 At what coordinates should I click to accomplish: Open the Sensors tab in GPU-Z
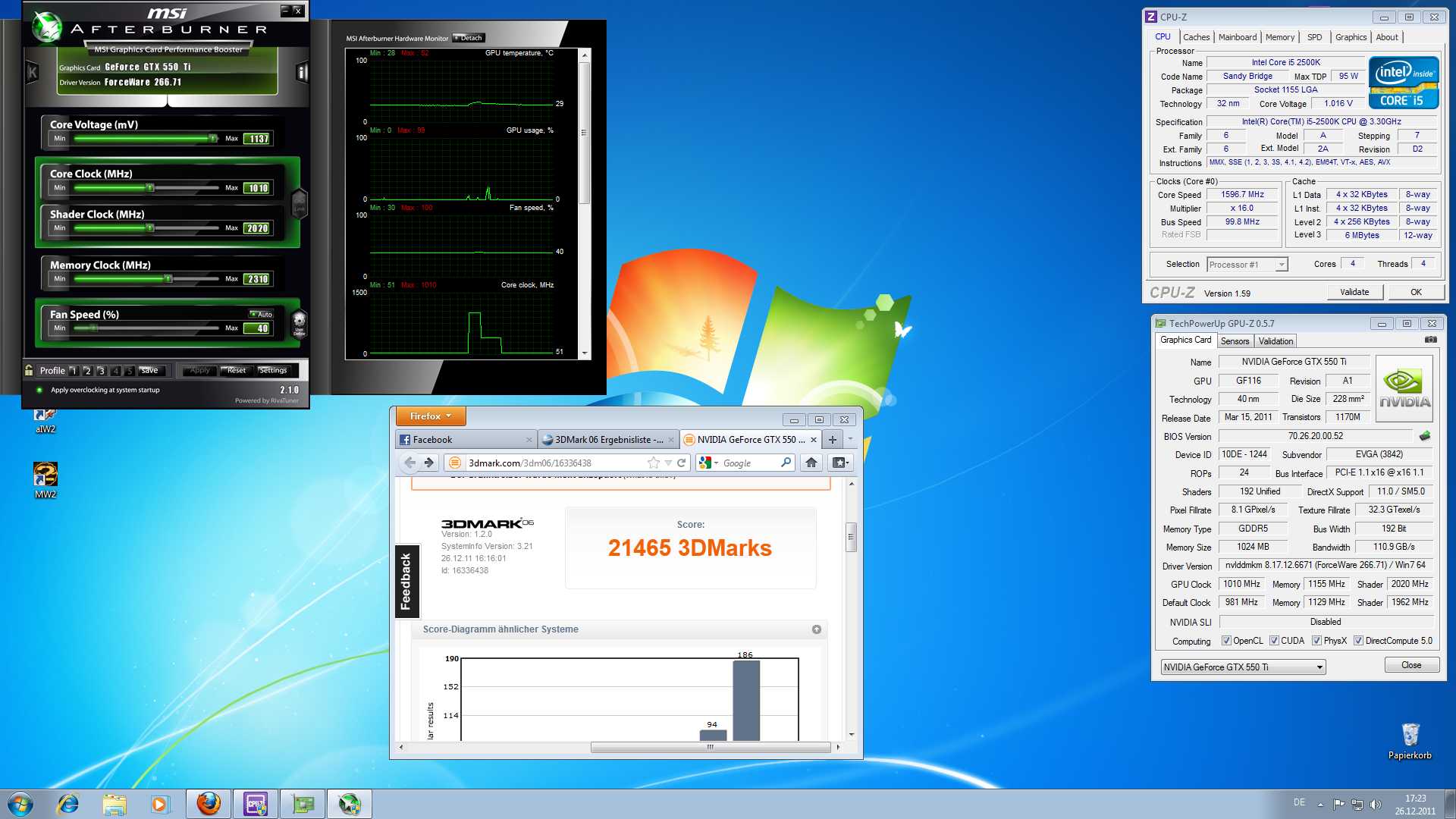click(1235, 341)
